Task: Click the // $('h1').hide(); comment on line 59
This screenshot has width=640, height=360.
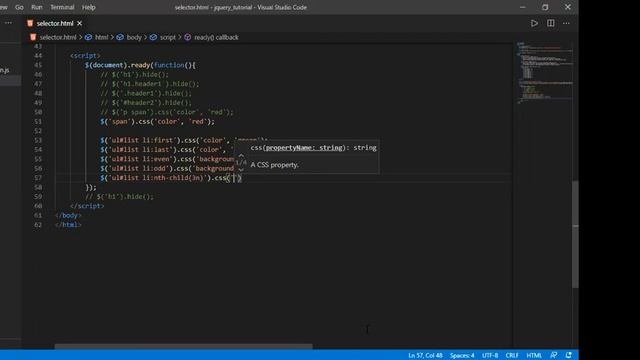Action: [x=120, y=197]
